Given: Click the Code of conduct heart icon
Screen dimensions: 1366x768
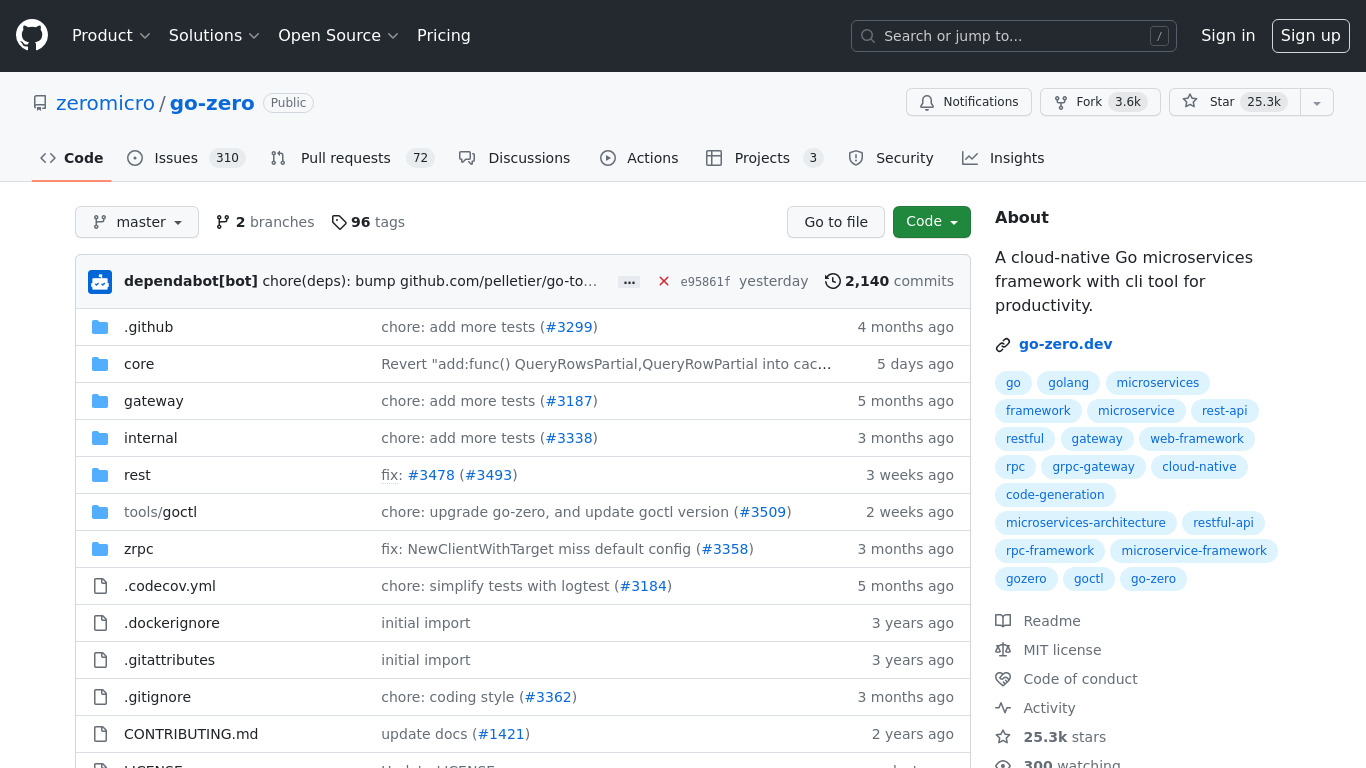Looking at the screenshot, I should pyautogui.click(x=1003, y=679).
